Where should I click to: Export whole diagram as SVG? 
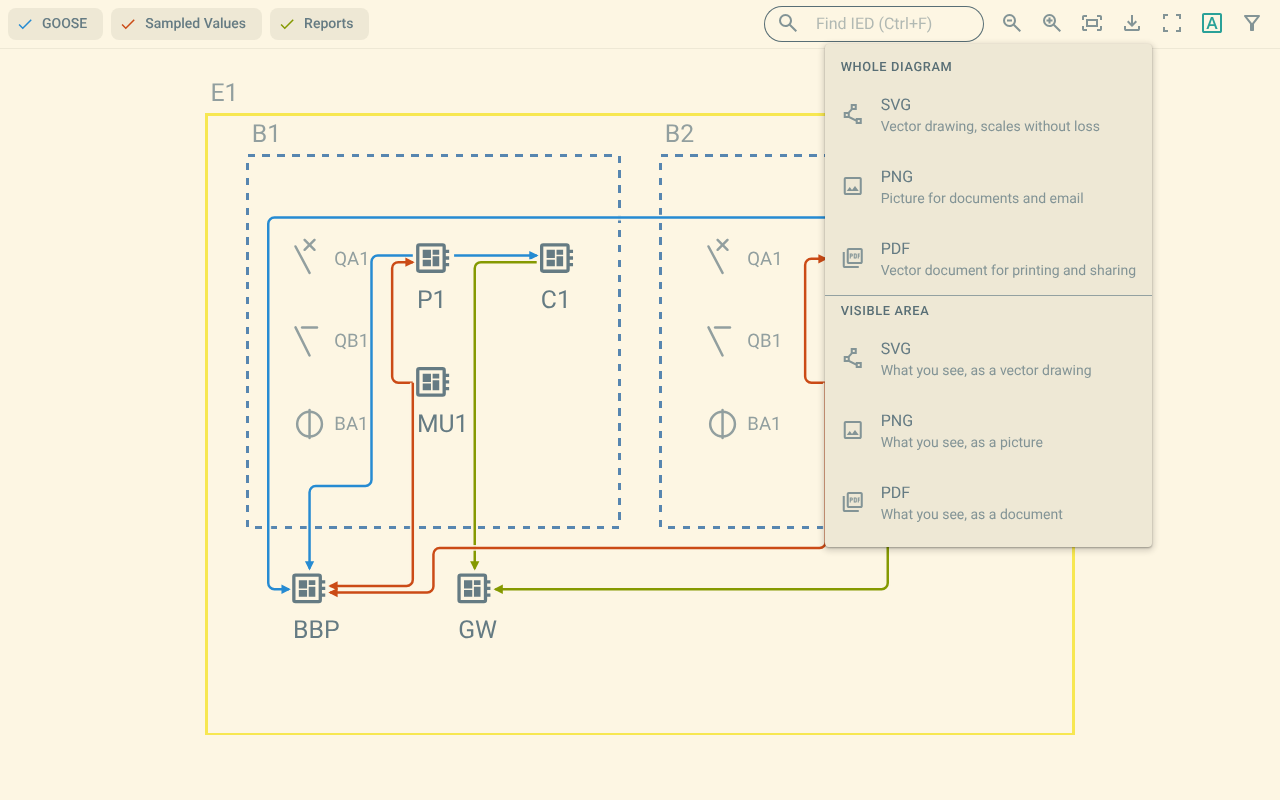[988, 115]
